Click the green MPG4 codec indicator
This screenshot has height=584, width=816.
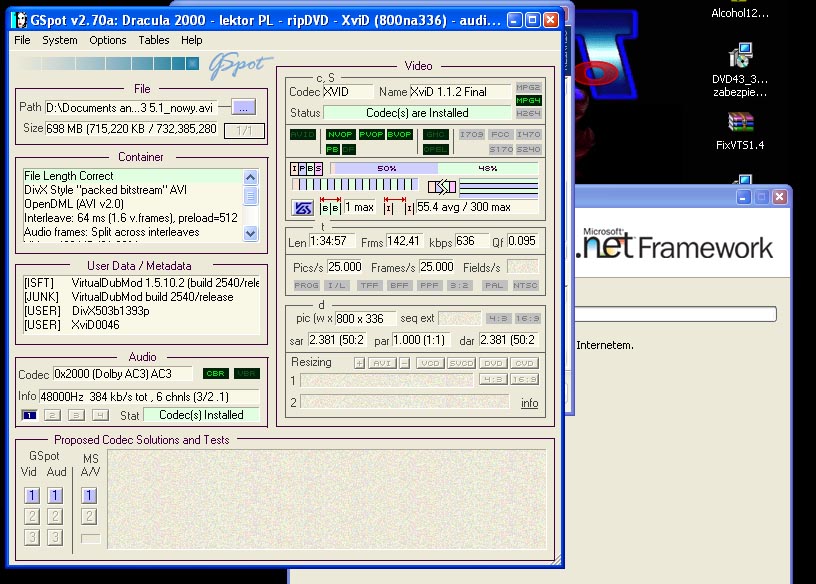tap(528, 100)
